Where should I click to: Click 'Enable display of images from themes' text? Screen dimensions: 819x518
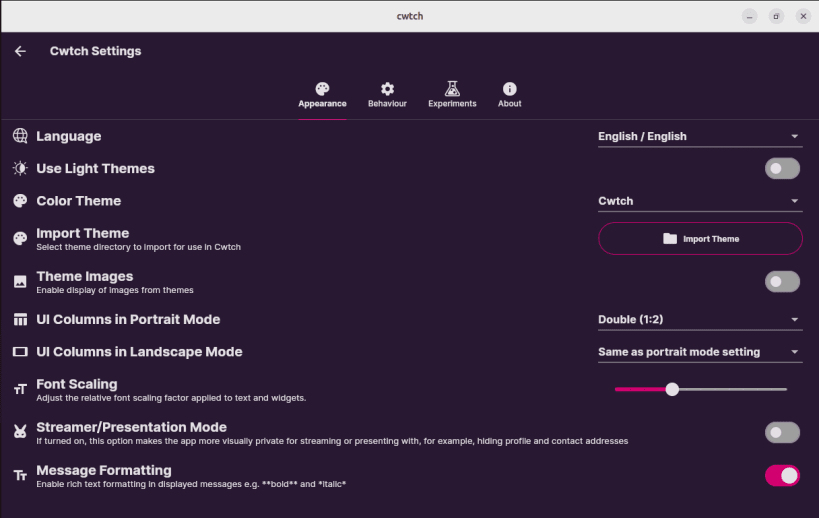pos(115,290)
